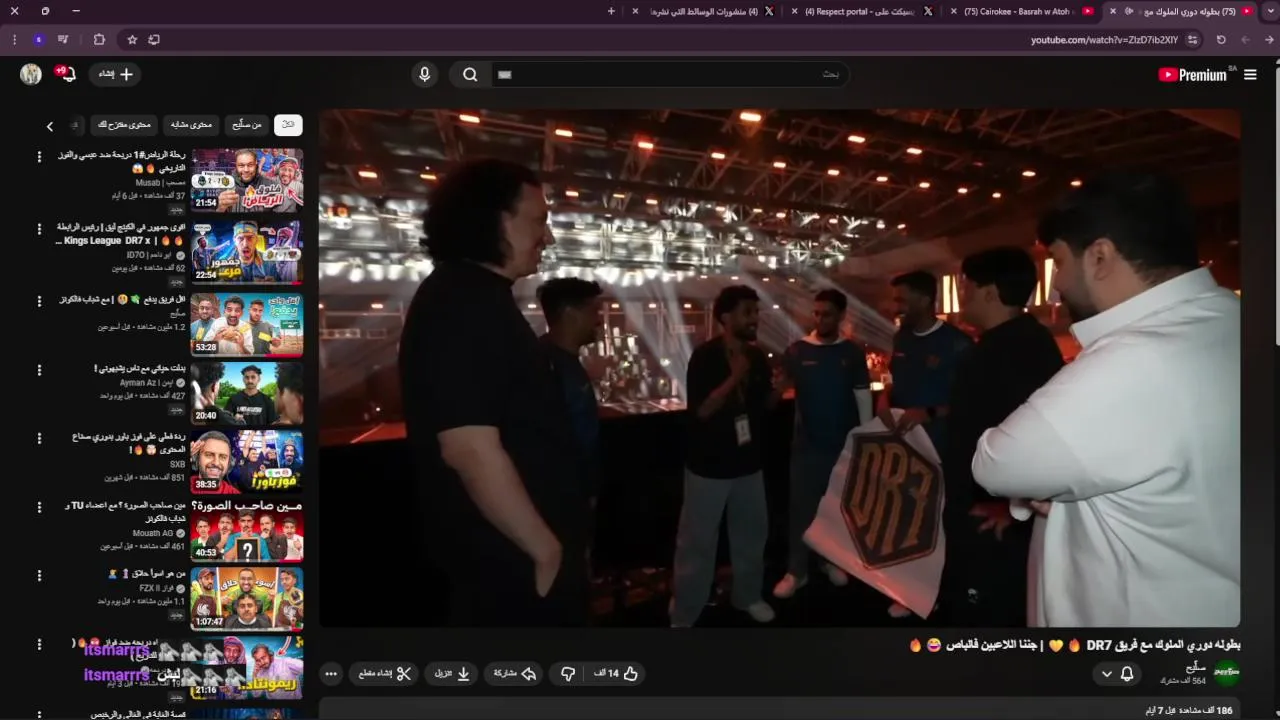Select the 'محتوى مشابه' filter chip
The width and height of the screenshot is (1280, 720).
click(191, 125)
